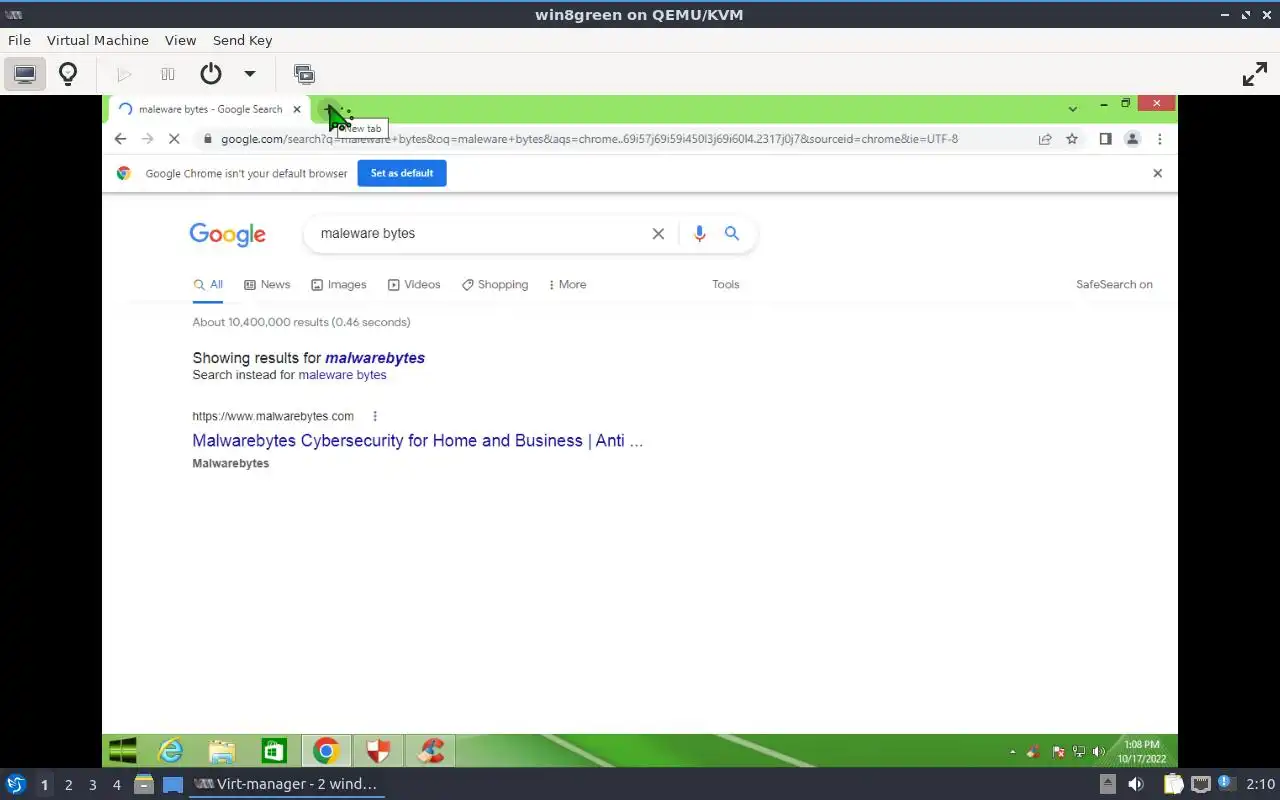Go back in Chrome
The height and width of the screenshot is (800, 1280).
(120, 139)
